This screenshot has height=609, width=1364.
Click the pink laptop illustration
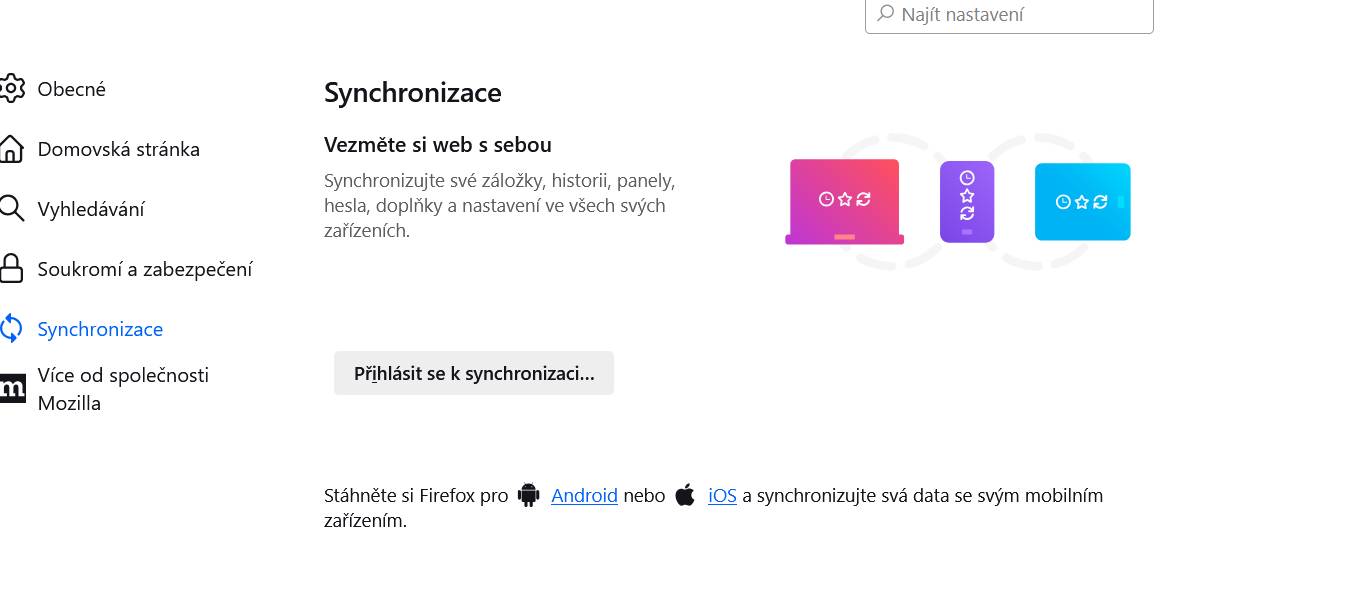(x=845, y=202)
